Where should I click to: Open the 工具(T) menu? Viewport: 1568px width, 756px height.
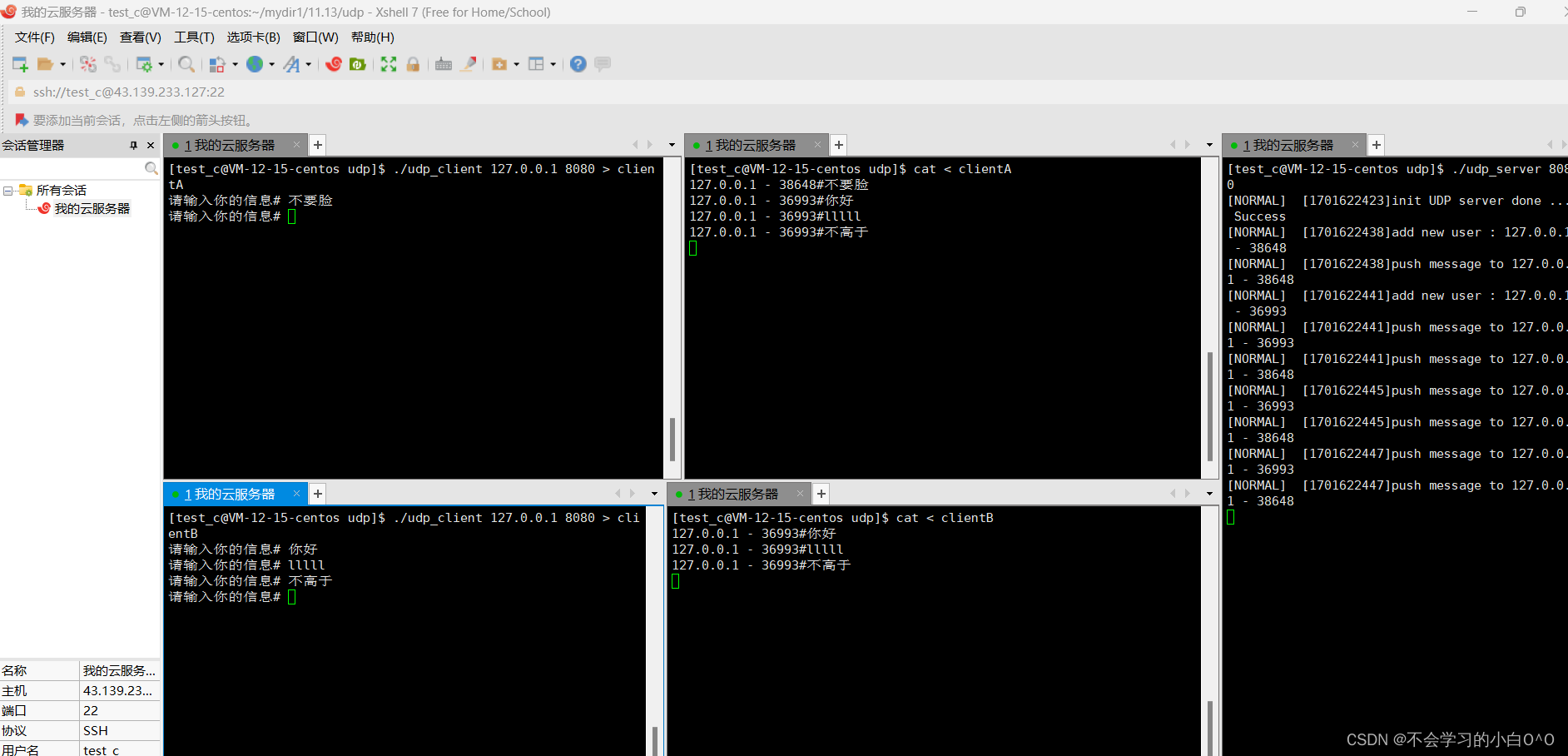click(194, 37)
